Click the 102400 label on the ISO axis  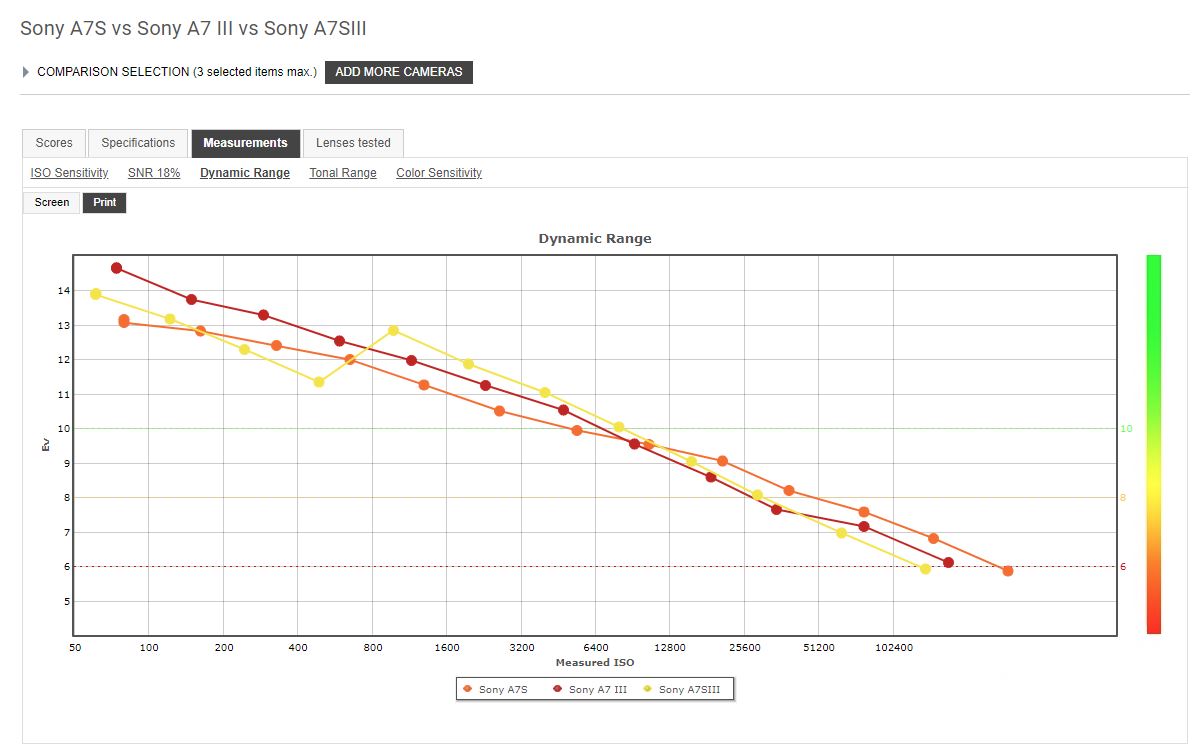[894, 648]
